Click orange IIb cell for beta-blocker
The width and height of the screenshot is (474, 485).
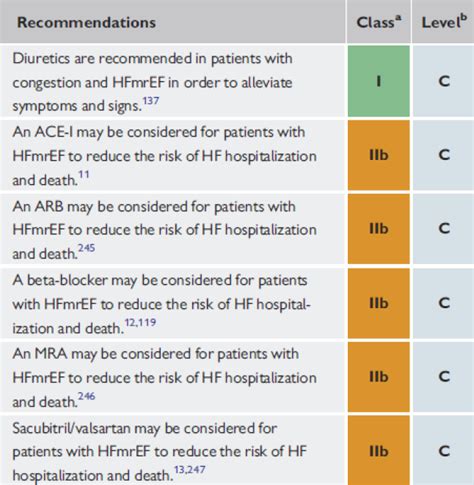tap(379, 303)
